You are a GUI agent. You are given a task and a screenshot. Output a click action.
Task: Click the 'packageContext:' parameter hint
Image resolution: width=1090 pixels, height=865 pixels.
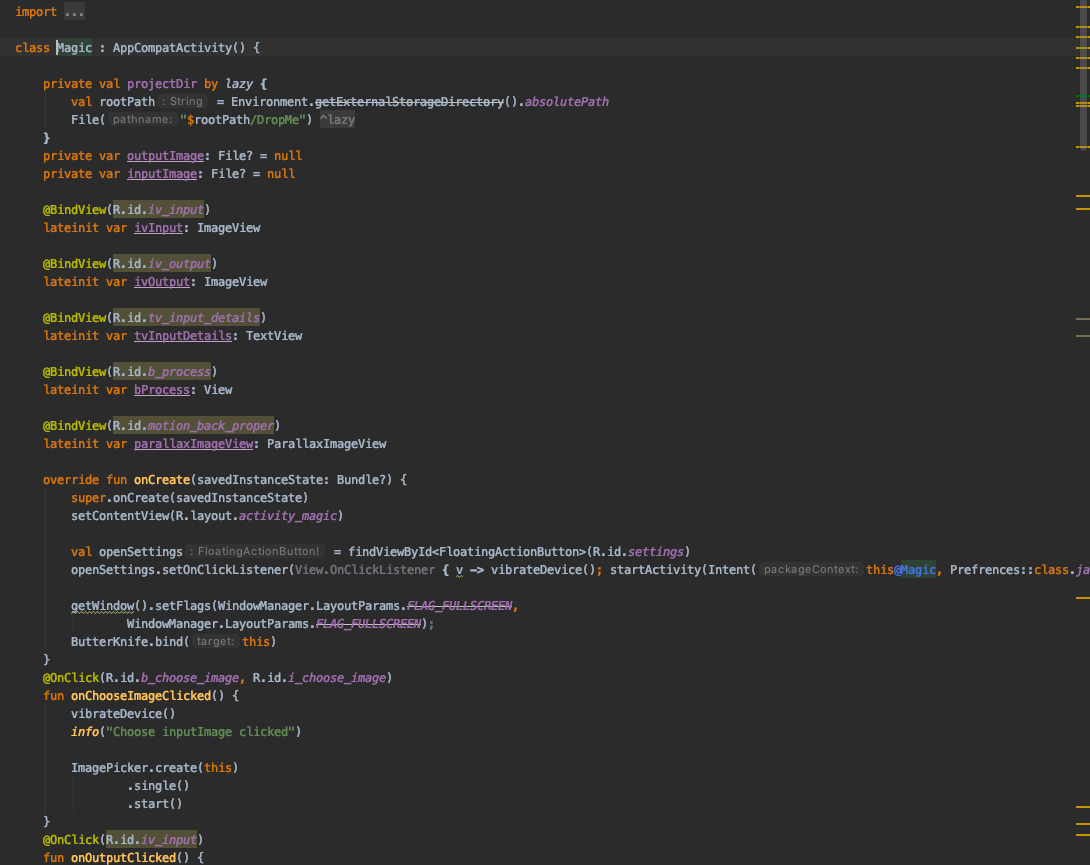tap(810, 570)
